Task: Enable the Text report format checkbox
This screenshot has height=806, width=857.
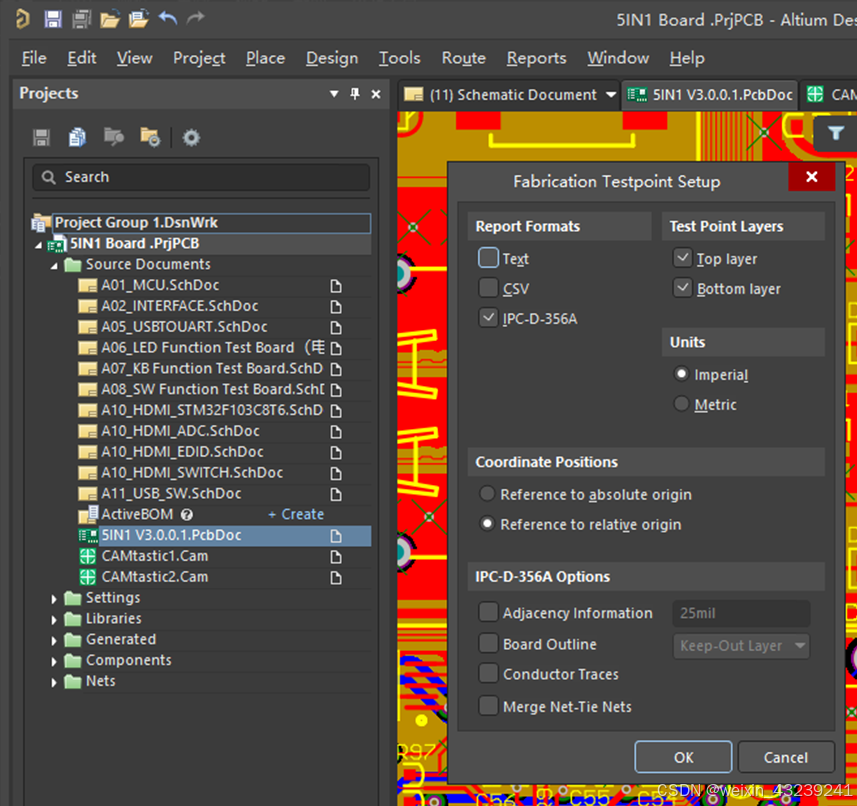Action: click(x=488, y=257)
